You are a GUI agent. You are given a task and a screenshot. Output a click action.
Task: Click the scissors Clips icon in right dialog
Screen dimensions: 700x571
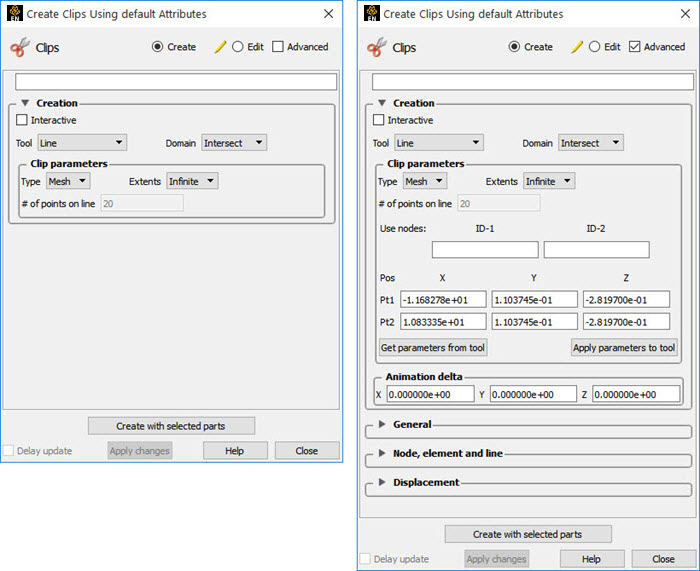coord(376,47)
